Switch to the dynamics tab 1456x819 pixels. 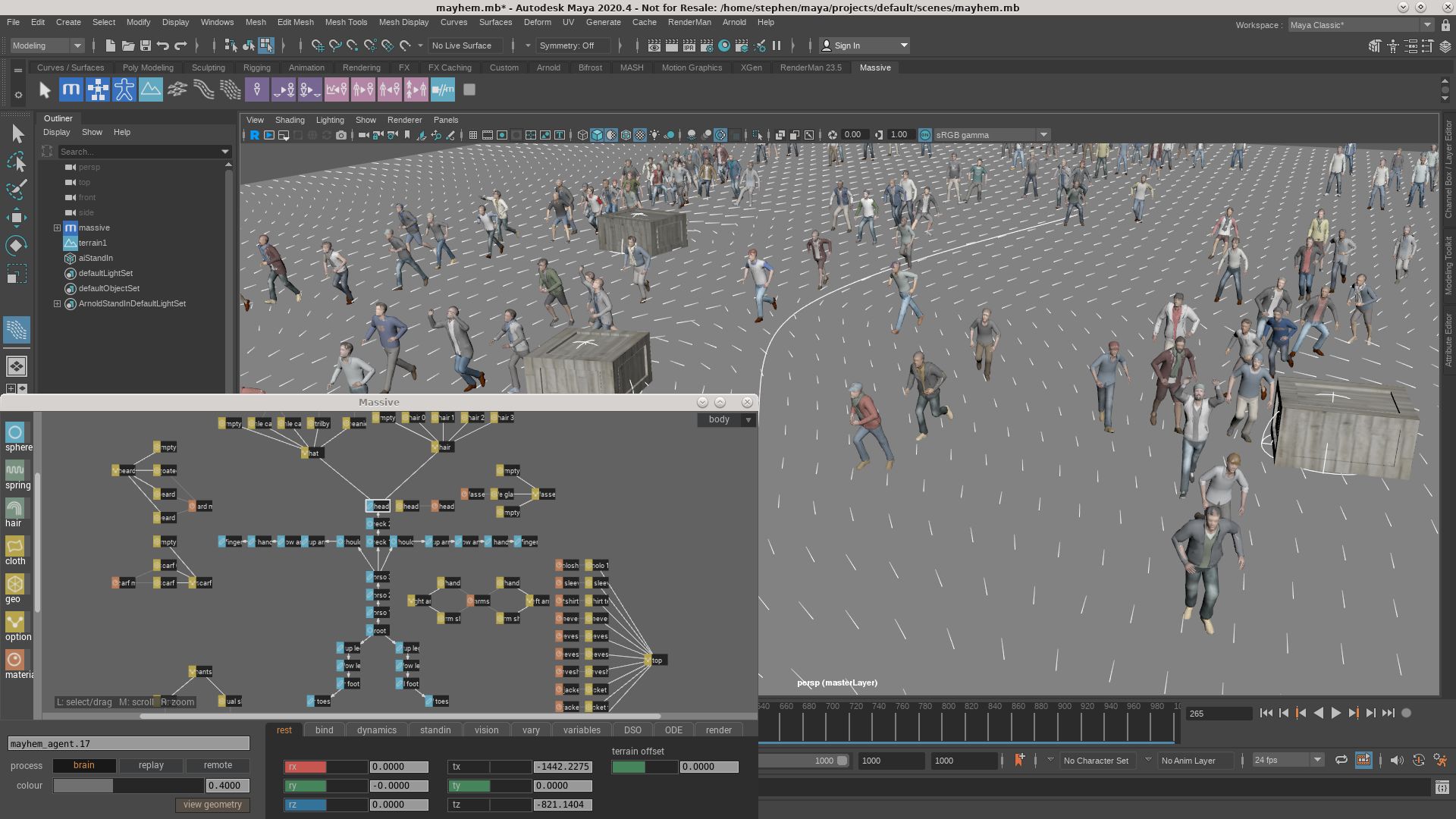click(377, 730)
